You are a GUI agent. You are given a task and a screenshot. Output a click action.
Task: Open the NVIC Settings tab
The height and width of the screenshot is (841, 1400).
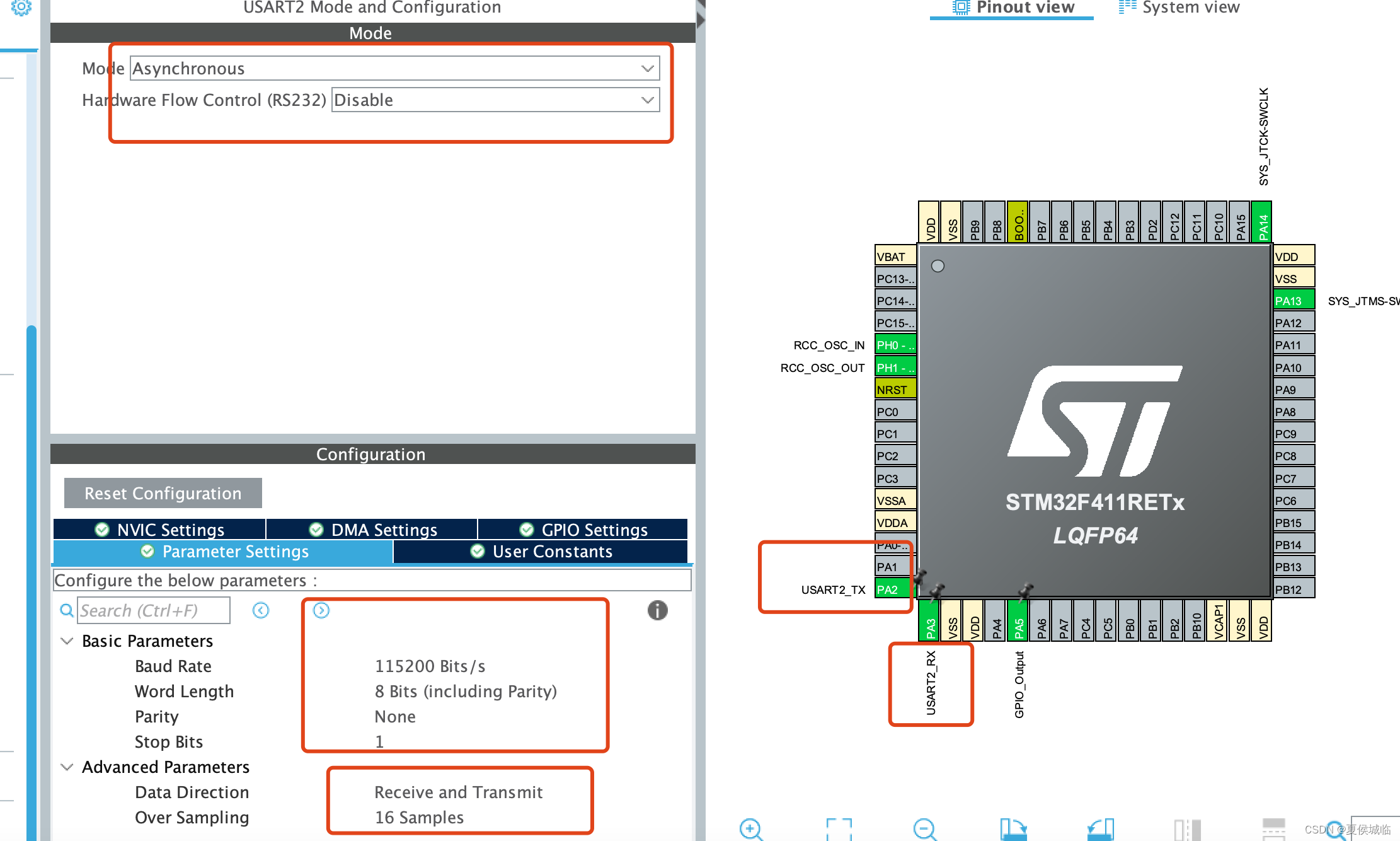pyautogui.click(x=159, y=530)
